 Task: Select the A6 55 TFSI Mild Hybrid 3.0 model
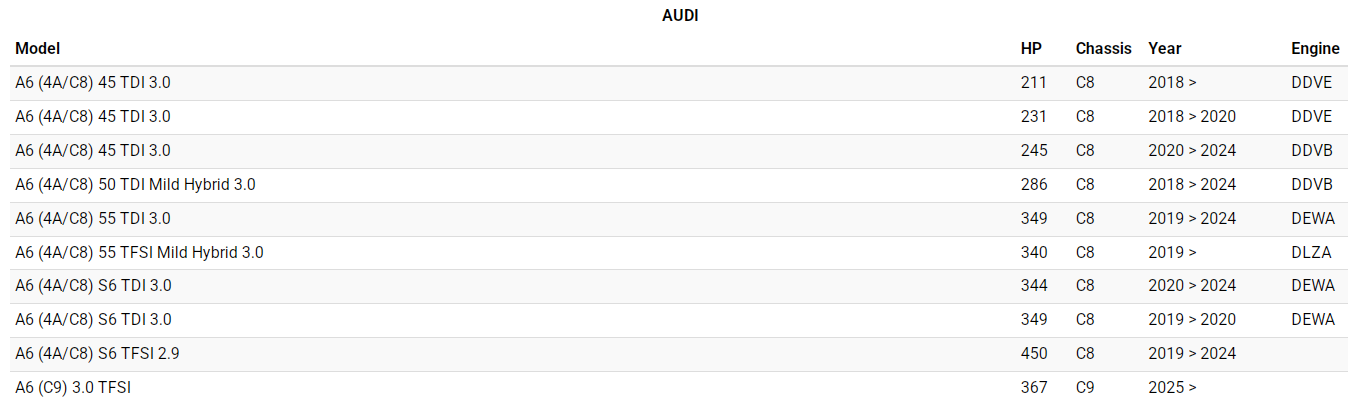click(139, 252)
